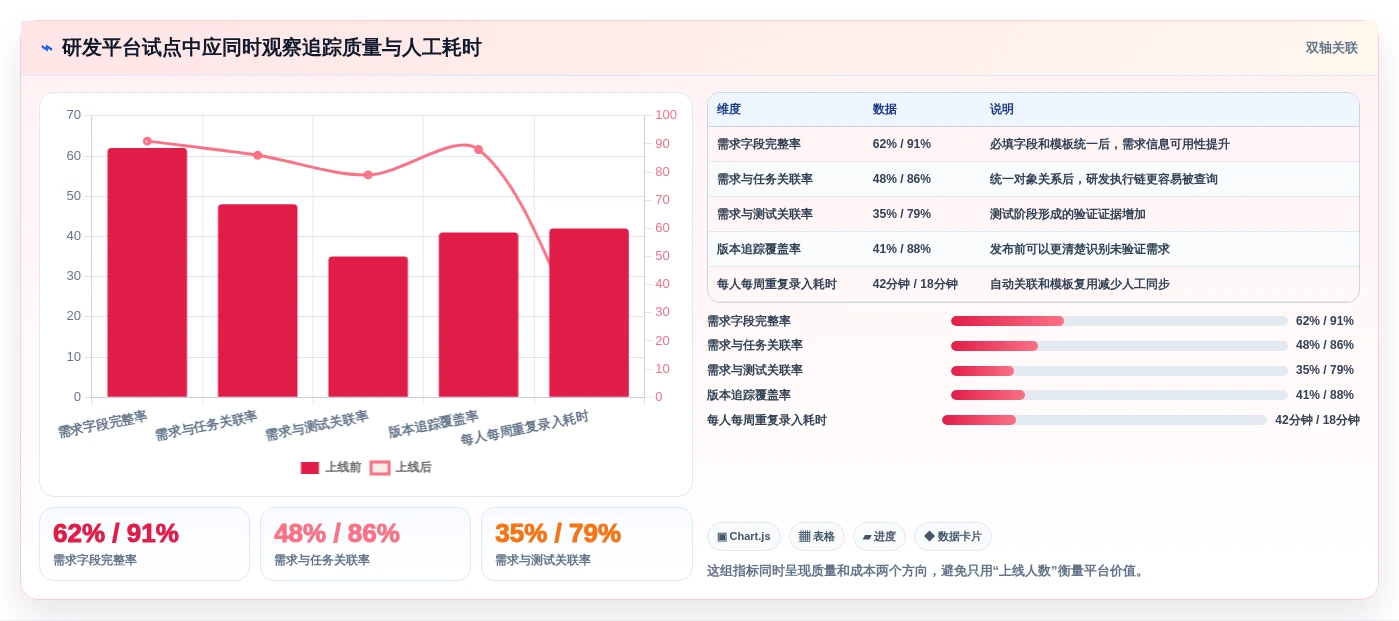Click the 需求与任务关联率 bar in the chart
Screen dimensions: 1399x621
(x=258, y=301)
